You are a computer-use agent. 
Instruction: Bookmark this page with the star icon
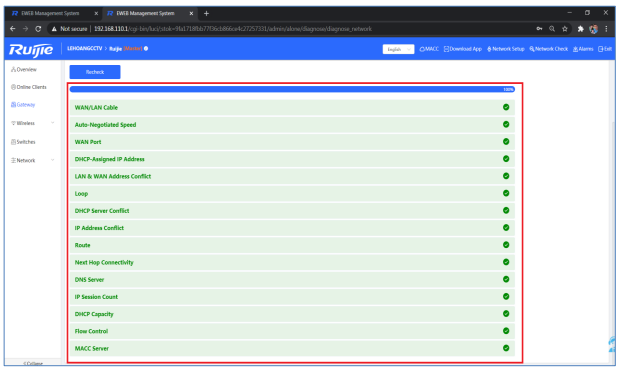tap(564, 29)
